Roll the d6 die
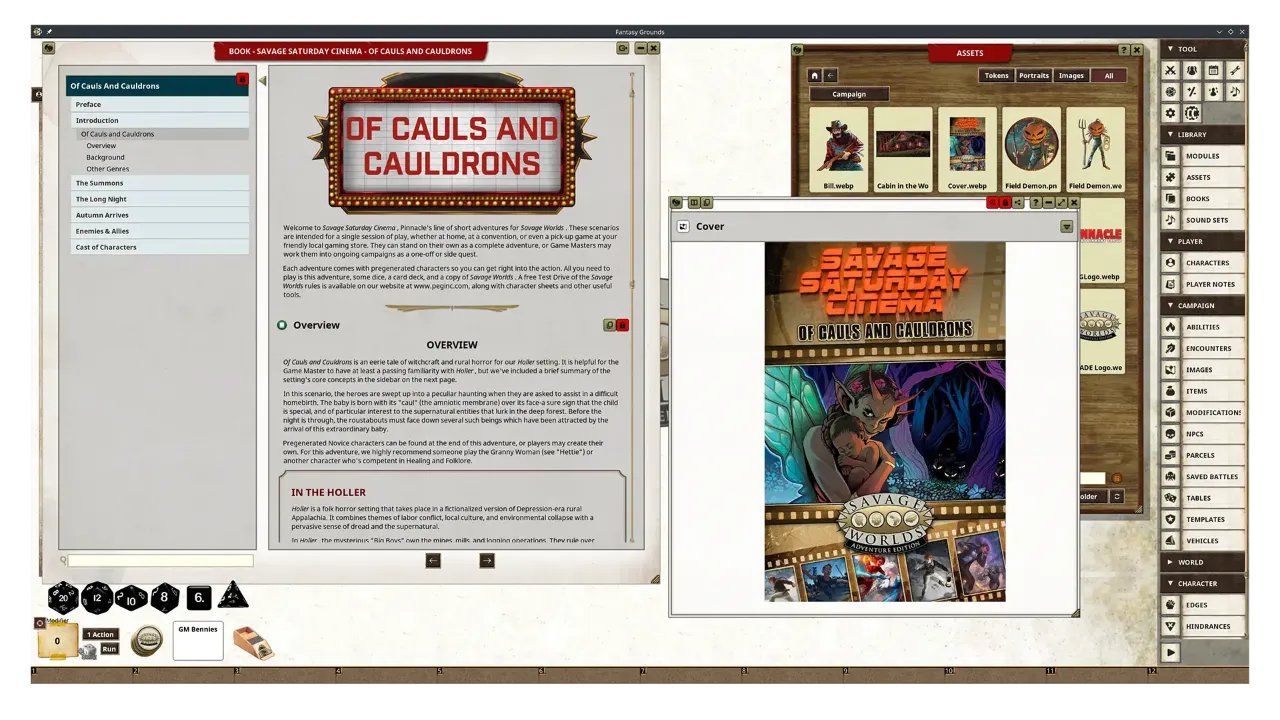 point(199,598)
